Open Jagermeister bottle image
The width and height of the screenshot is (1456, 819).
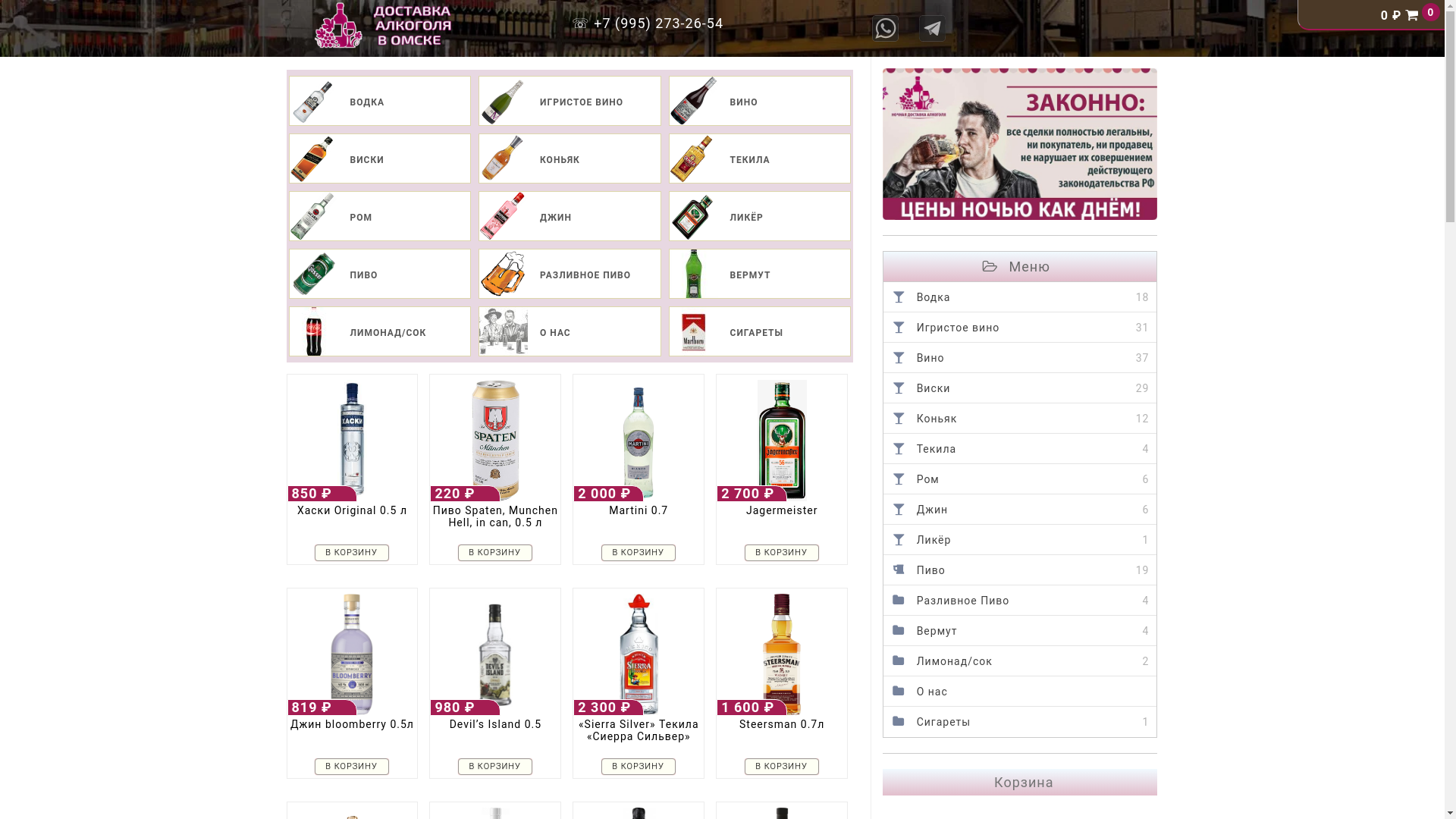coord(782,440)
